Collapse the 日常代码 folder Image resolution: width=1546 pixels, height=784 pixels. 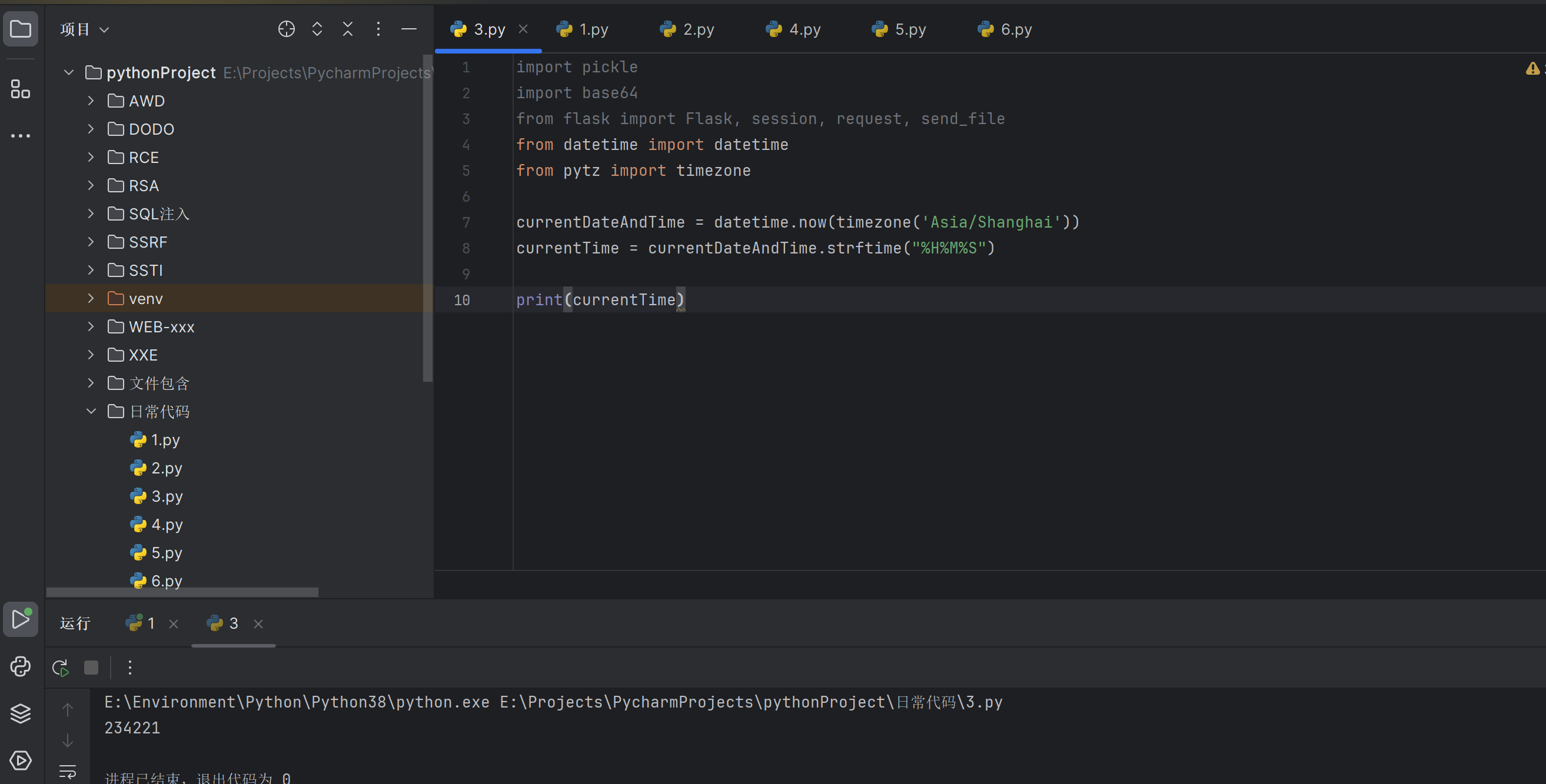click(91, 411)
